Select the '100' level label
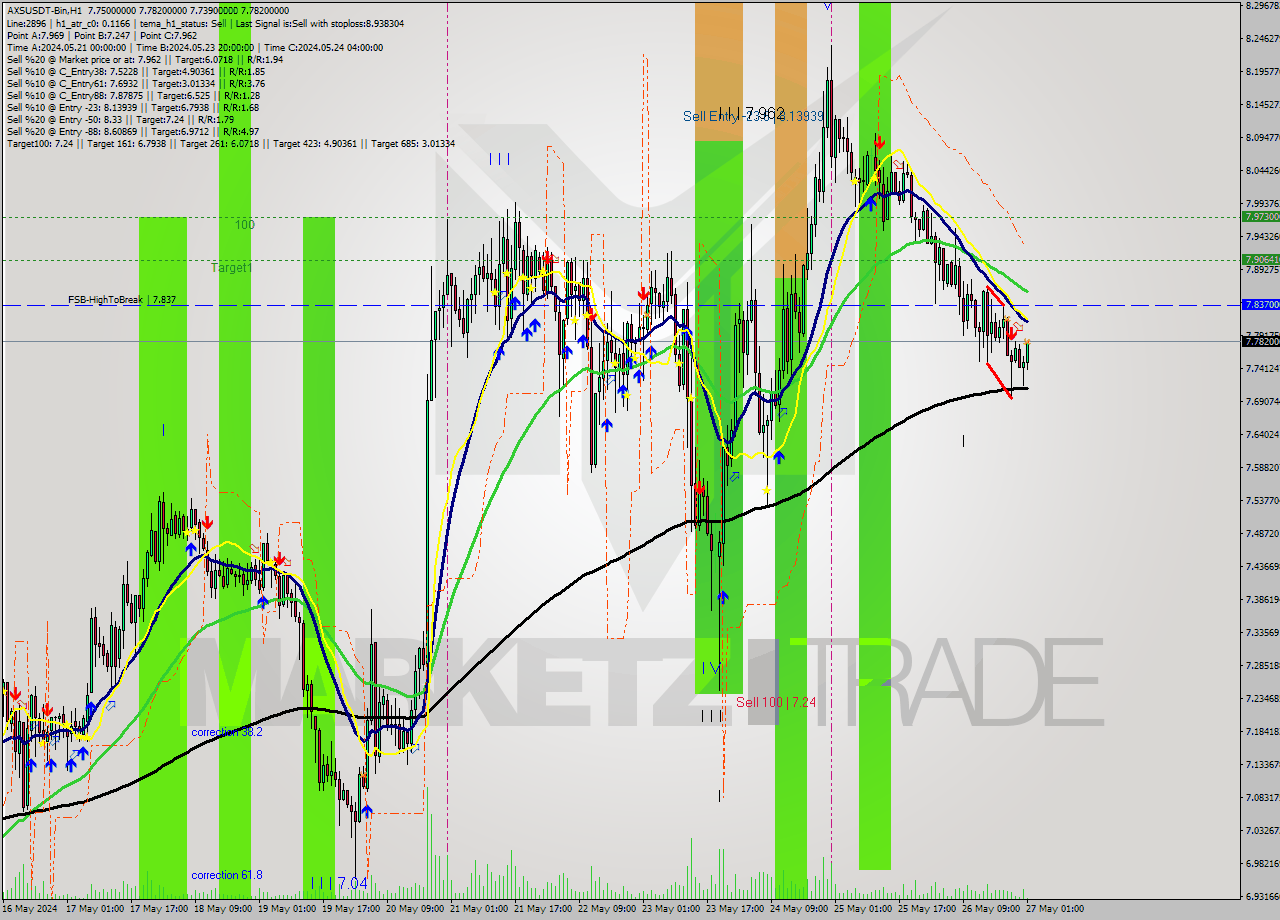The height and width of the screenshot is (920, 1280). [245, 225]
